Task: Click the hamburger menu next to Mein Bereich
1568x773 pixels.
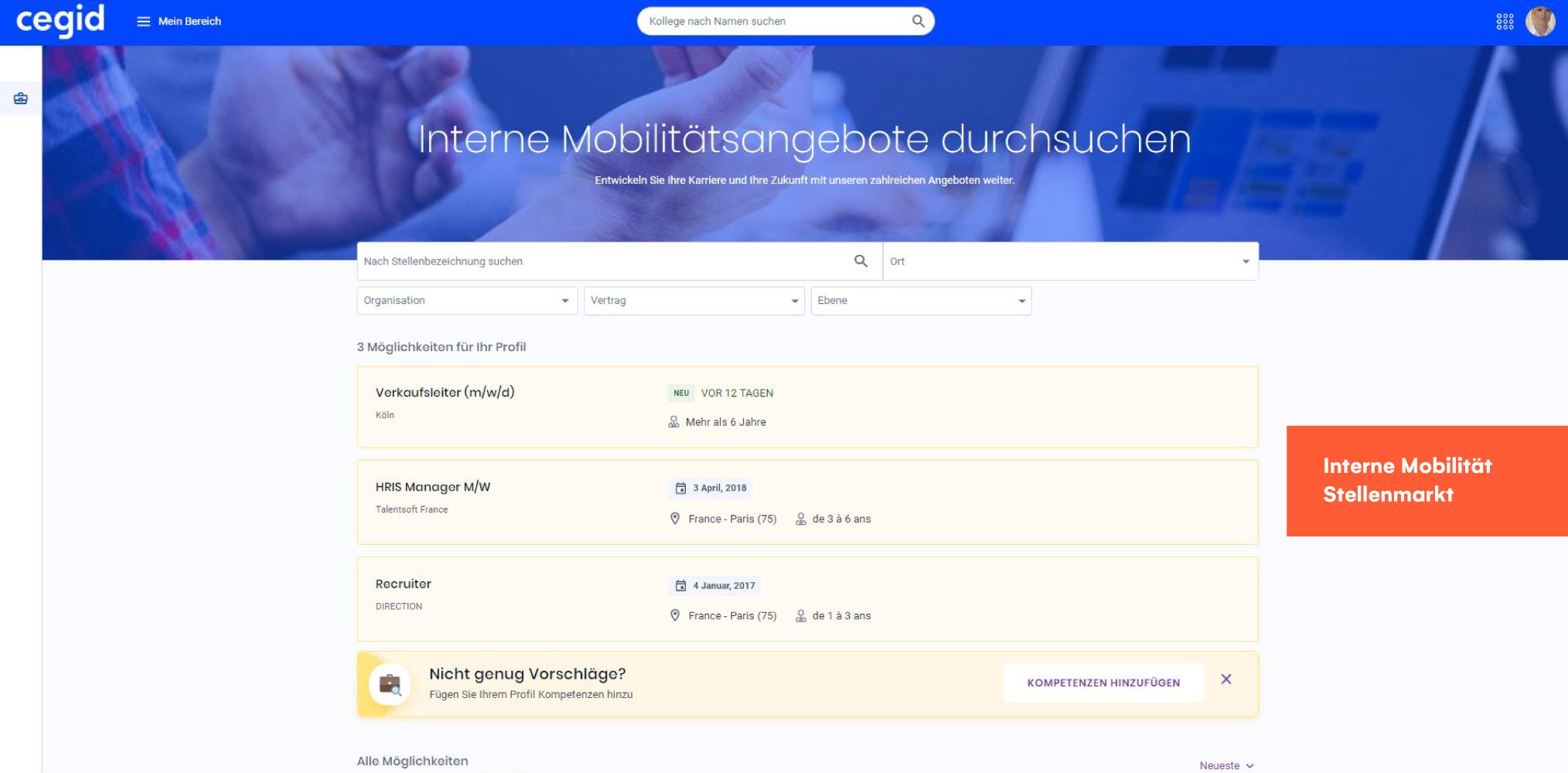Action: pos(143,21)
